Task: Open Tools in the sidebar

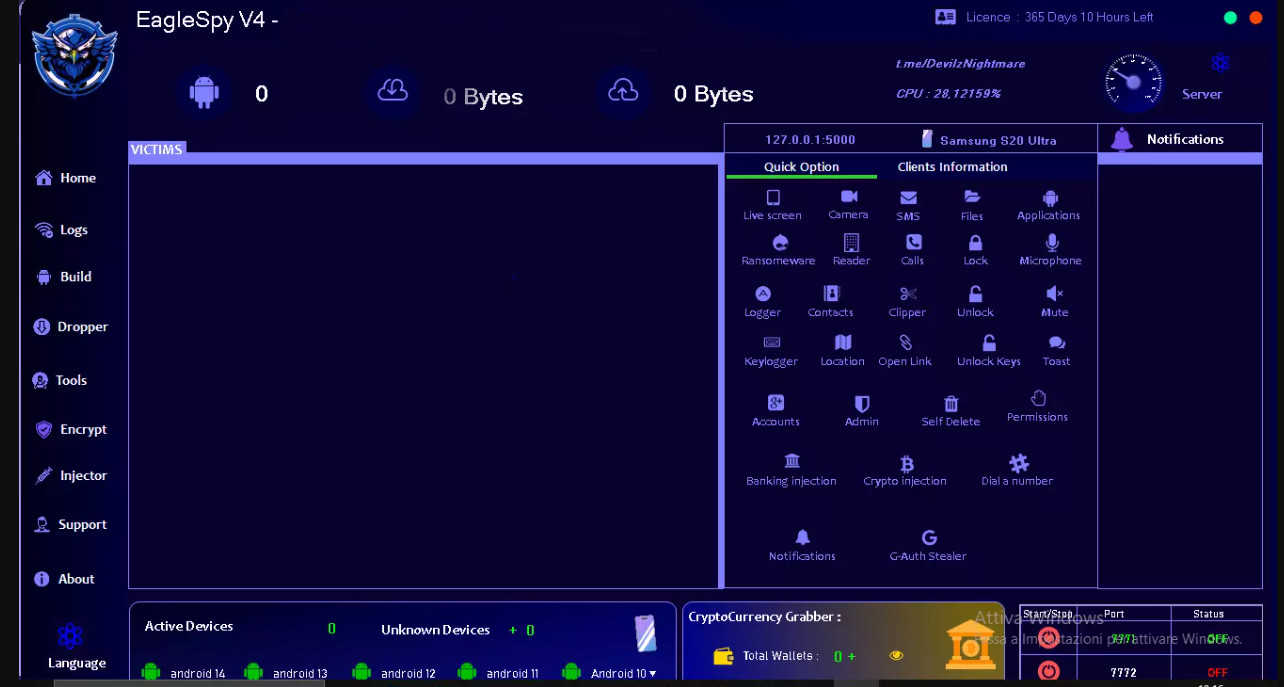Action: tap(60, 380)
